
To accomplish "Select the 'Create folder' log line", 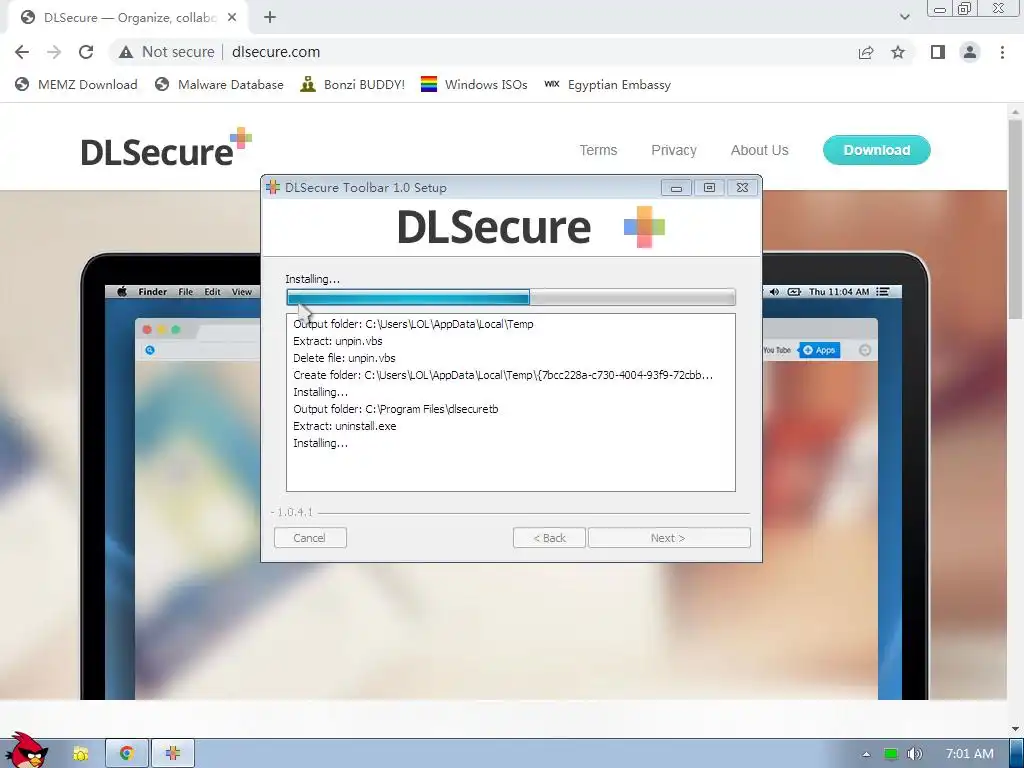I will (503, 375).
